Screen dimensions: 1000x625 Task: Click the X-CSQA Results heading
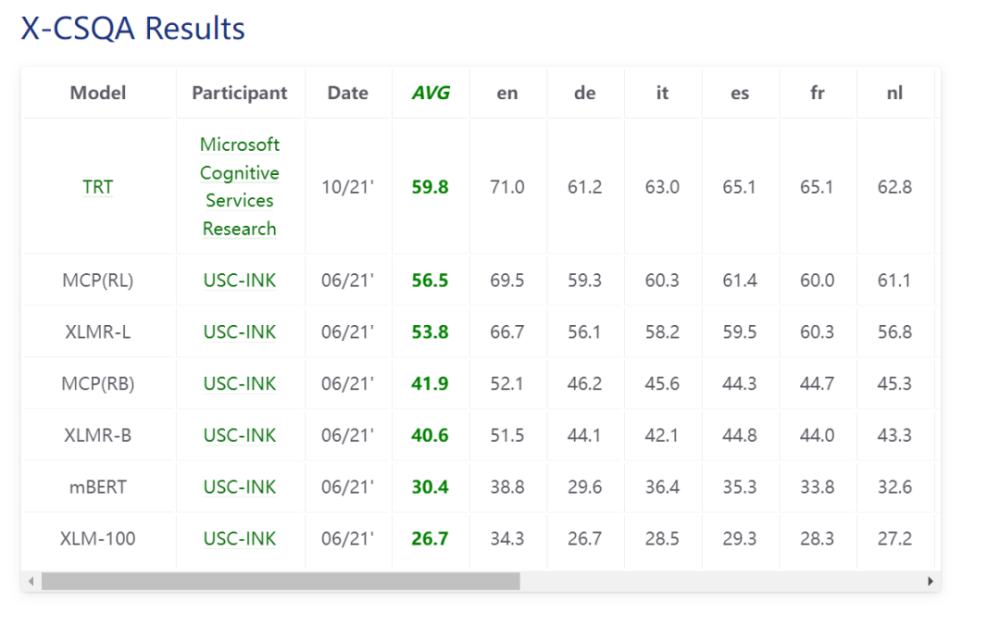133,28
